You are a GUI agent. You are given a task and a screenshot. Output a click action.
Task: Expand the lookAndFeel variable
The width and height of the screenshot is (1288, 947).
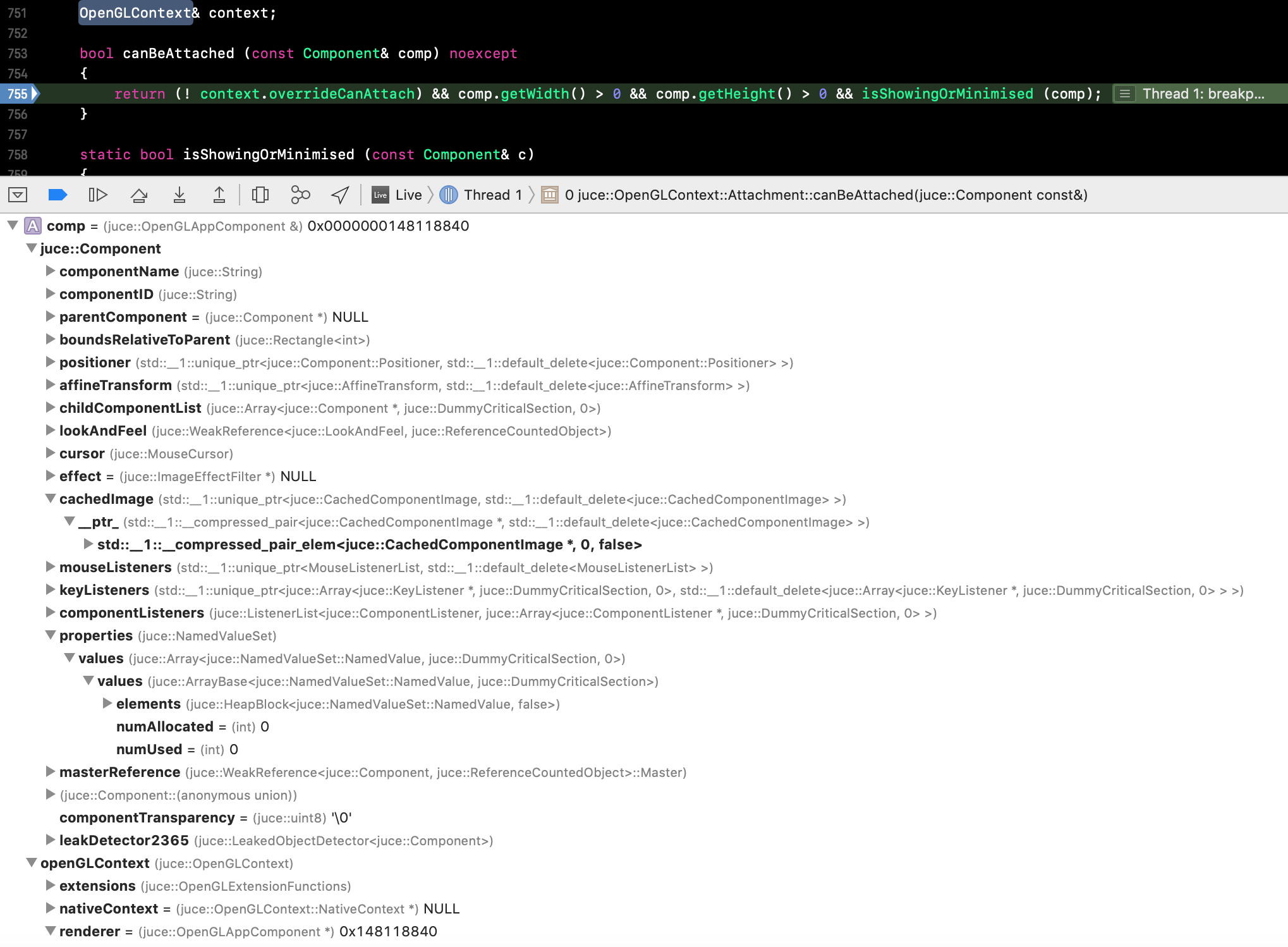click(51, 431)
